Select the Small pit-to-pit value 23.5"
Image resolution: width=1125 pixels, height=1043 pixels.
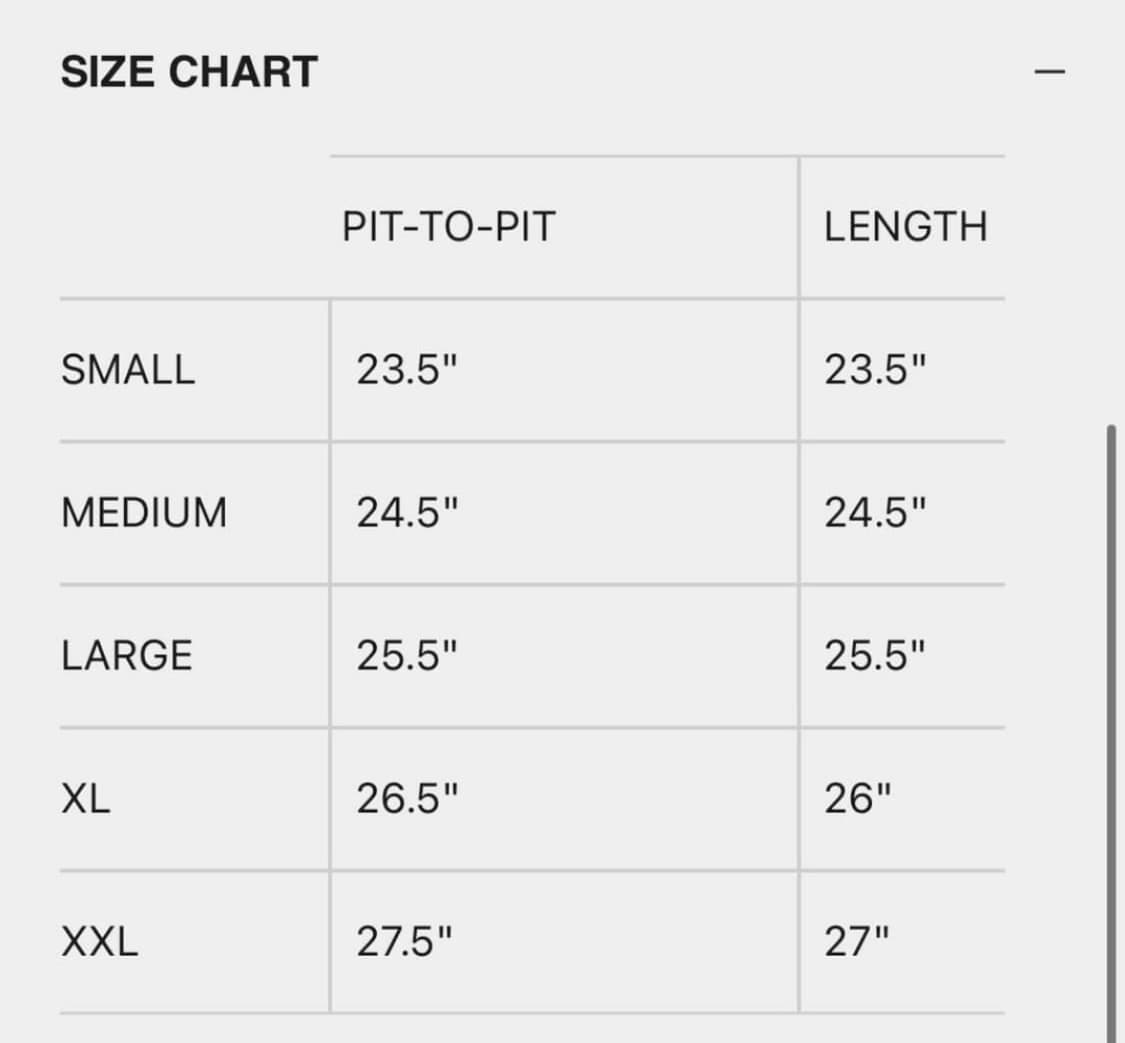point(406,370)
